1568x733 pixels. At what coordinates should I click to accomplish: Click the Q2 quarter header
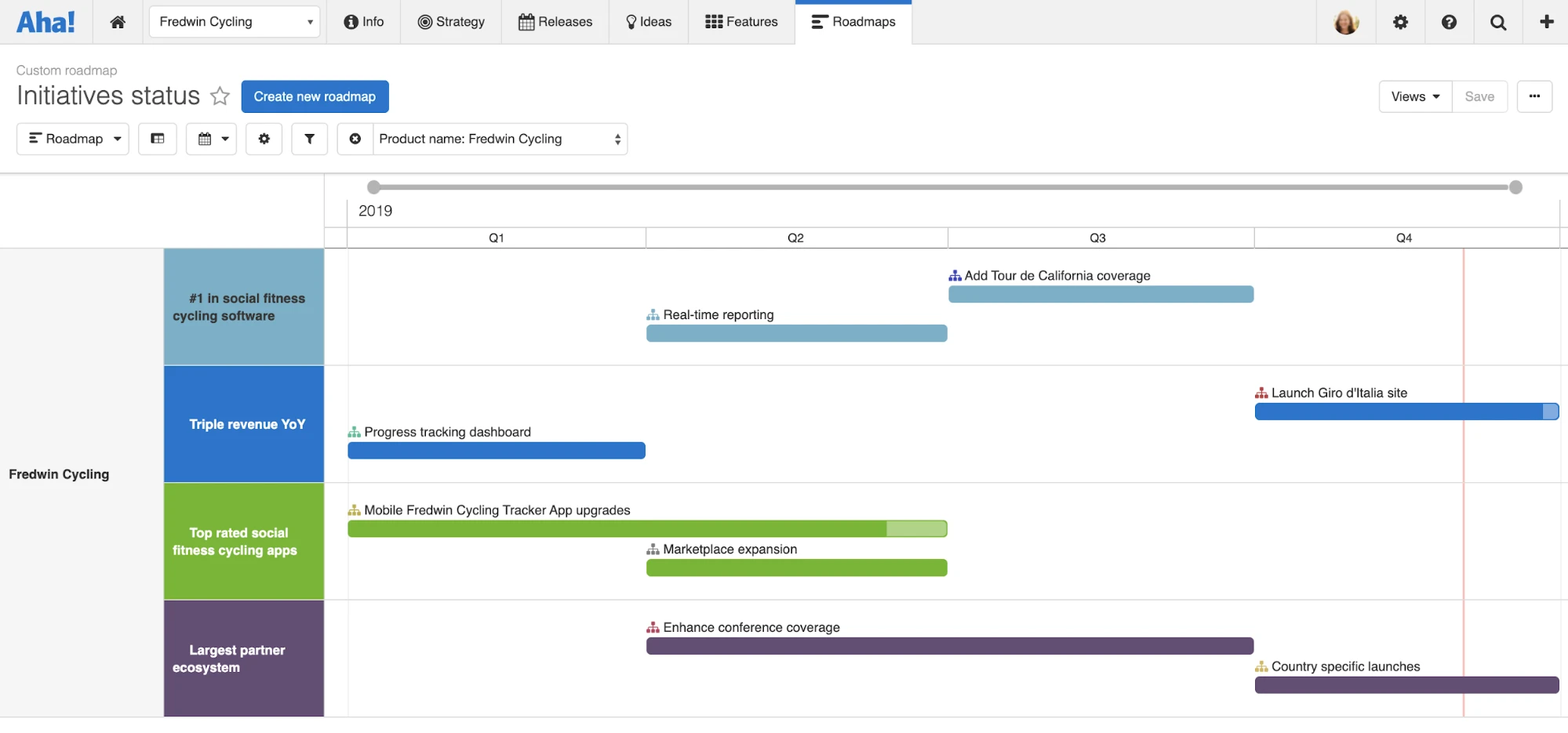(x=796, y=238)
